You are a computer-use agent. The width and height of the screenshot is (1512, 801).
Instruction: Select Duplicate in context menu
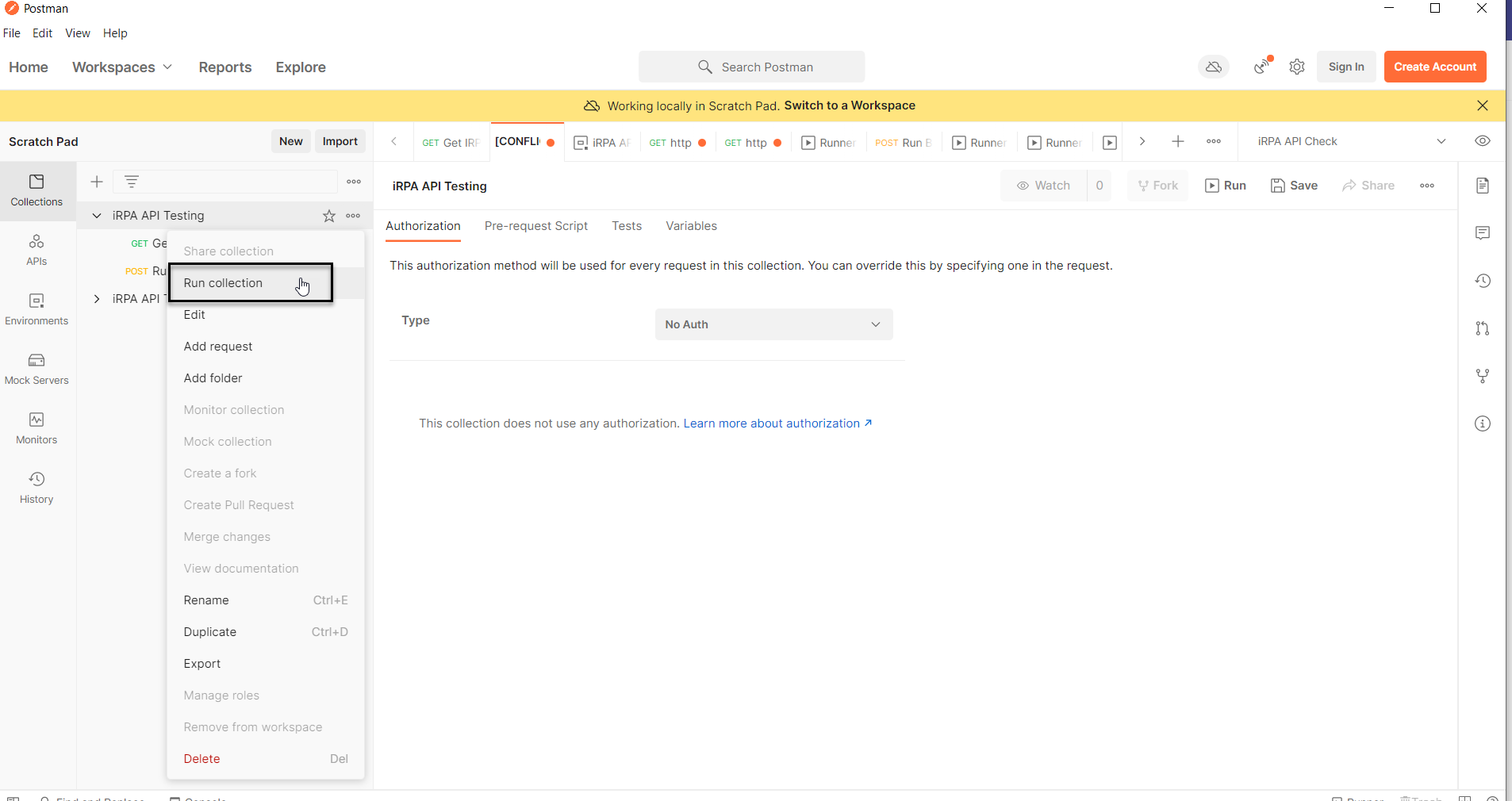(266, 632)
